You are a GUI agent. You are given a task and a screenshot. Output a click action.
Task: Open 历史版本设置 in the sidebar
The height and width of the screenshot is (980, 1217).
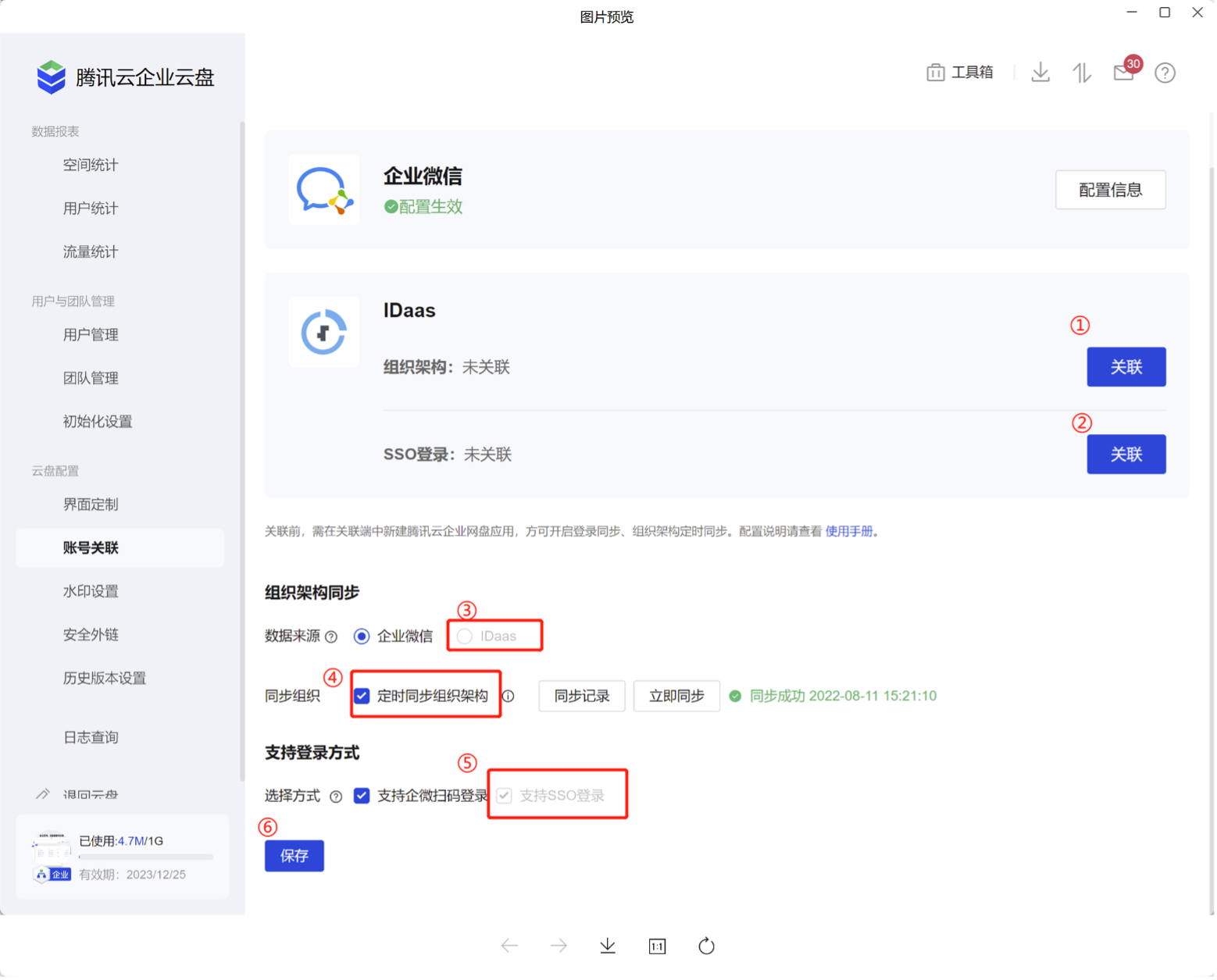point(105,679)
